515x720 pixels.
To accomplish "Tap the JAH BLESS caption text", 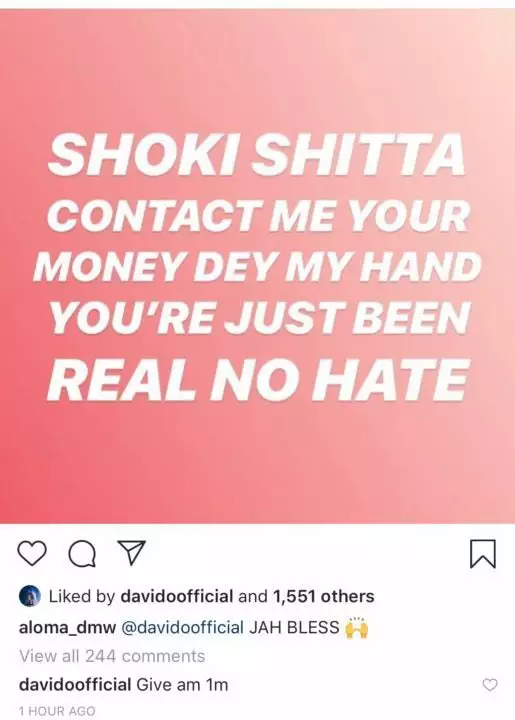I will coord(294,627).
